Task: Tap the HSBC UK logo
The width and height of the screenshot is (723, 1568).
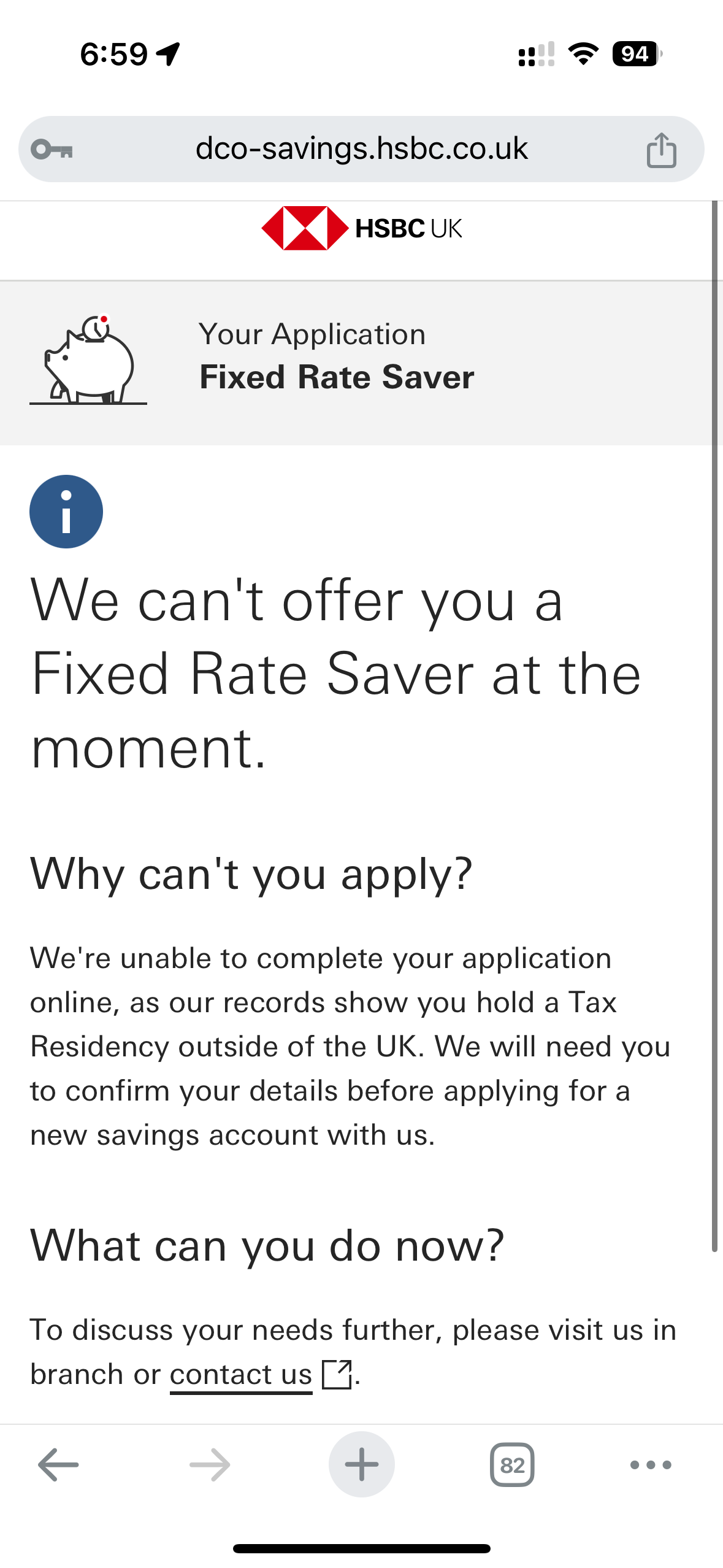Action: [x=362, y=228]
